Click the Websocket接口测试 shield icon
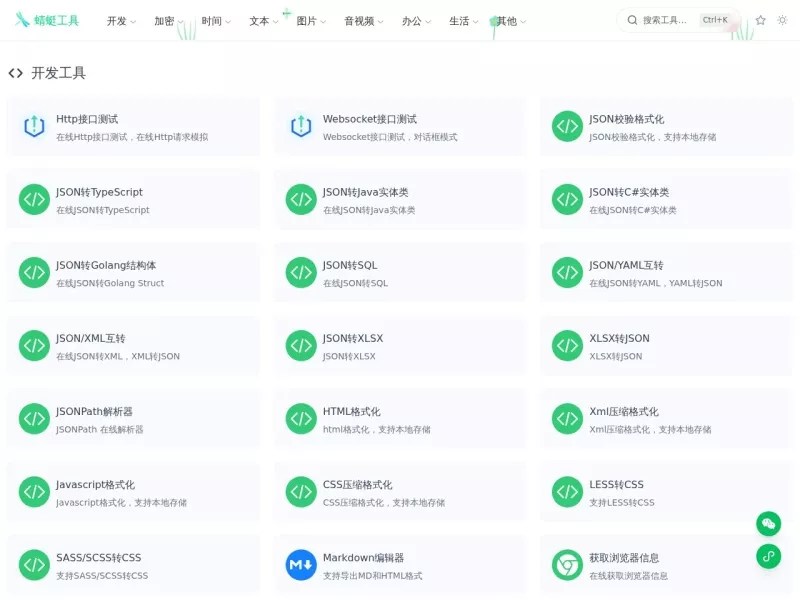Screen dimensions: 800x600 (301, 126)
